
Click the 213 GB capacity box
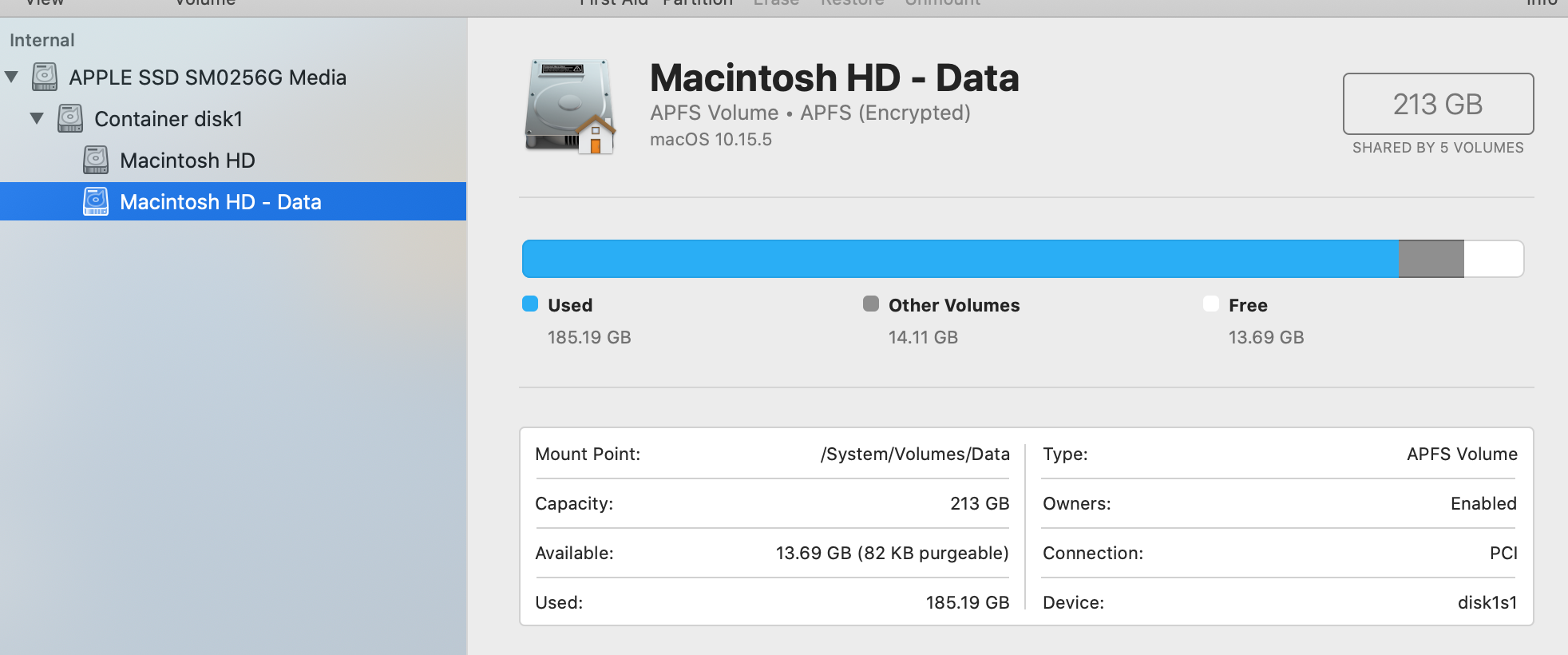tap(1438, 104)
